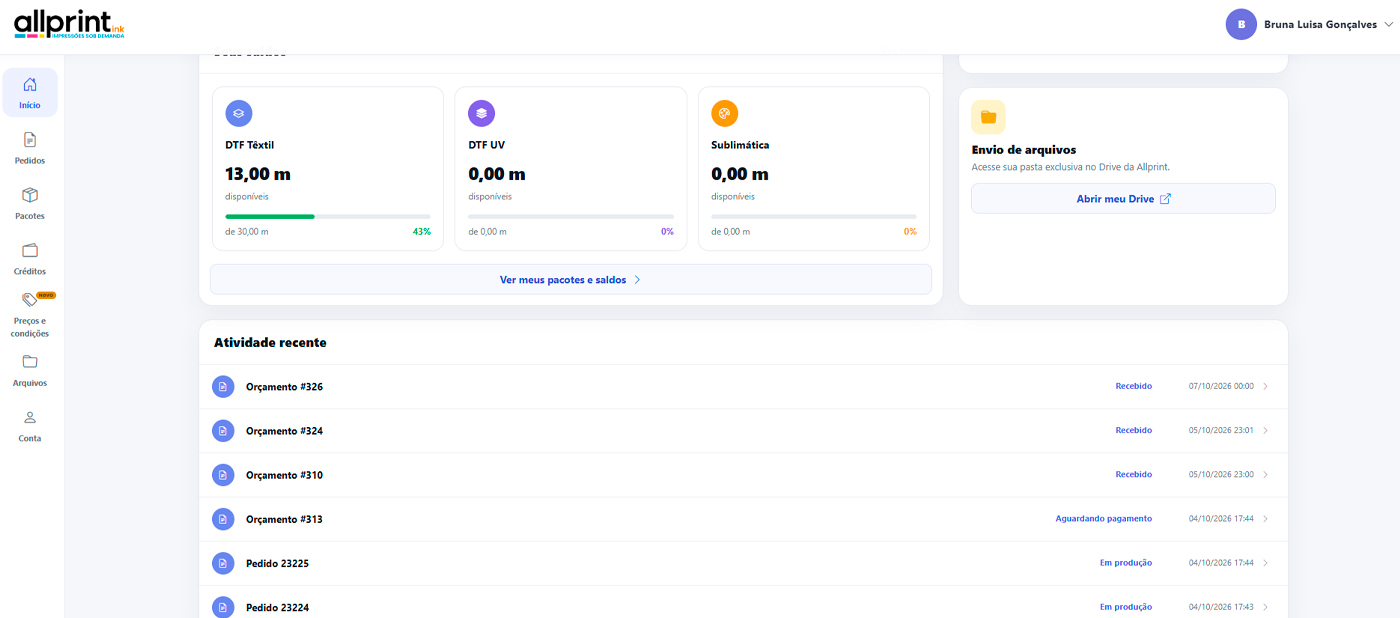Click the document icon of Orçamento #310
The height and width of the screenshot is (618, 1400).
click(223, 475)
